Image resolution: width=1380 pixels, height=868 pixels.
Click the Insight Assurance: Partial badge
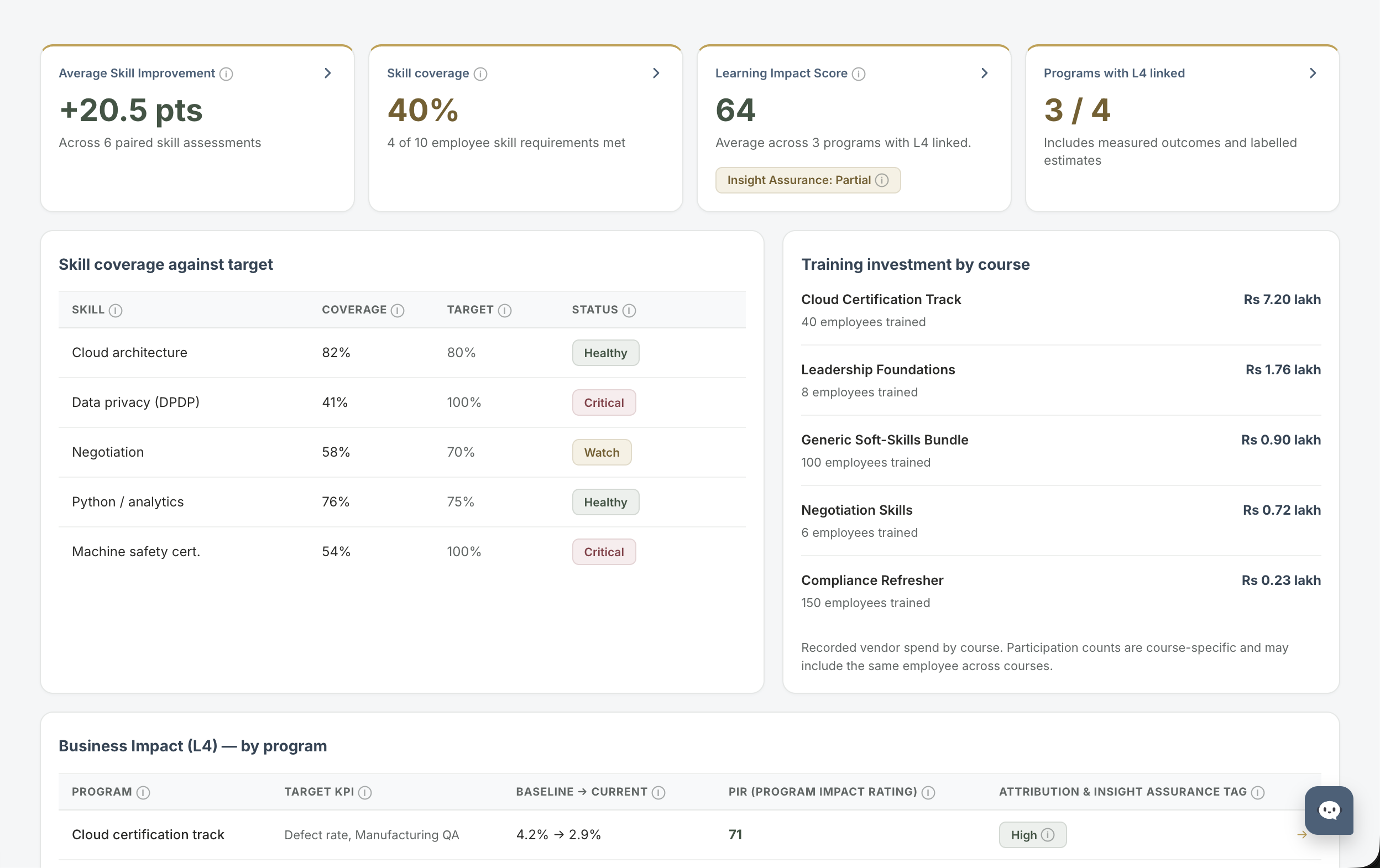coord(808,180)
